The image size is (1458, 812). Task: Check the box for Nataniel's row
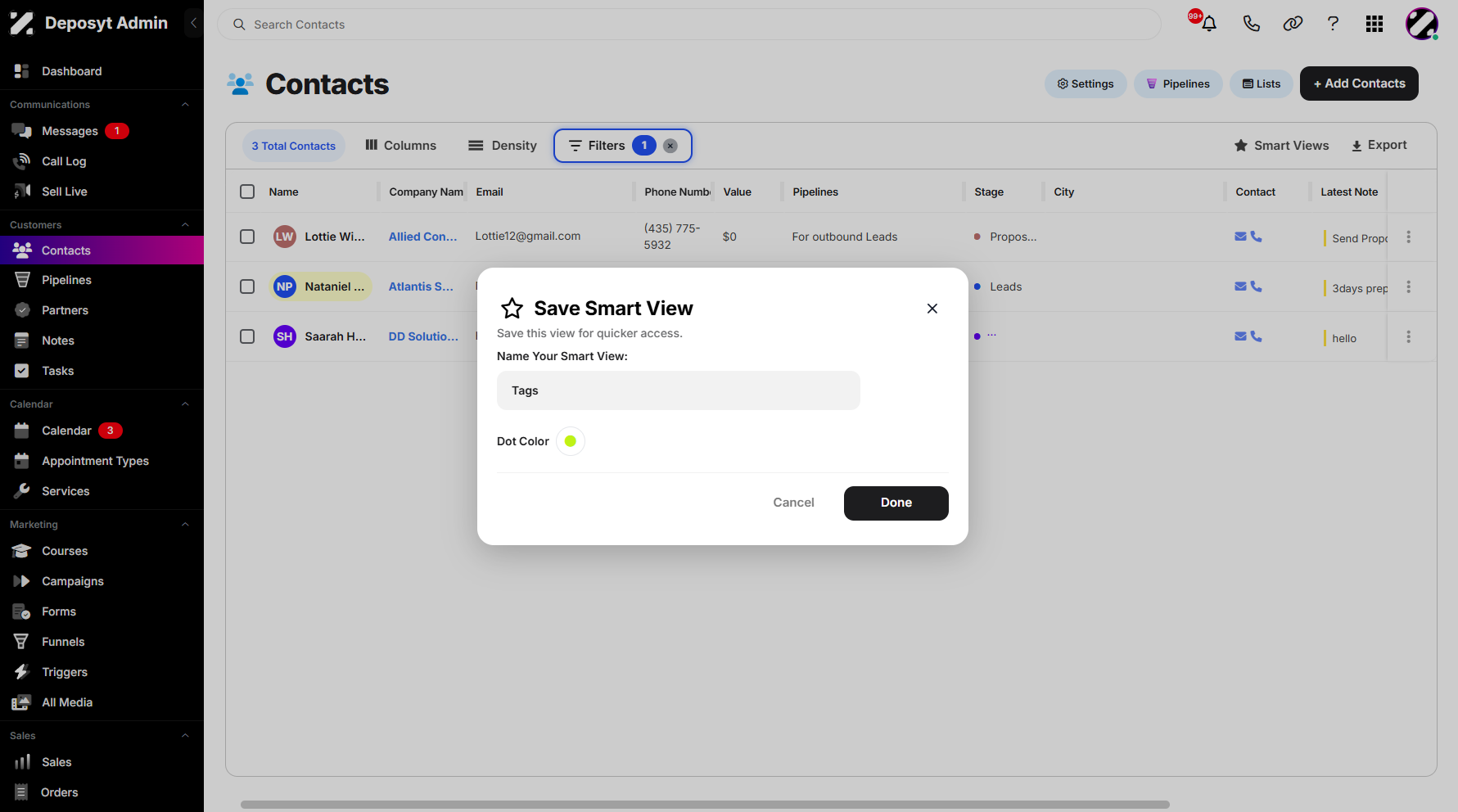(x=247, y=286)
